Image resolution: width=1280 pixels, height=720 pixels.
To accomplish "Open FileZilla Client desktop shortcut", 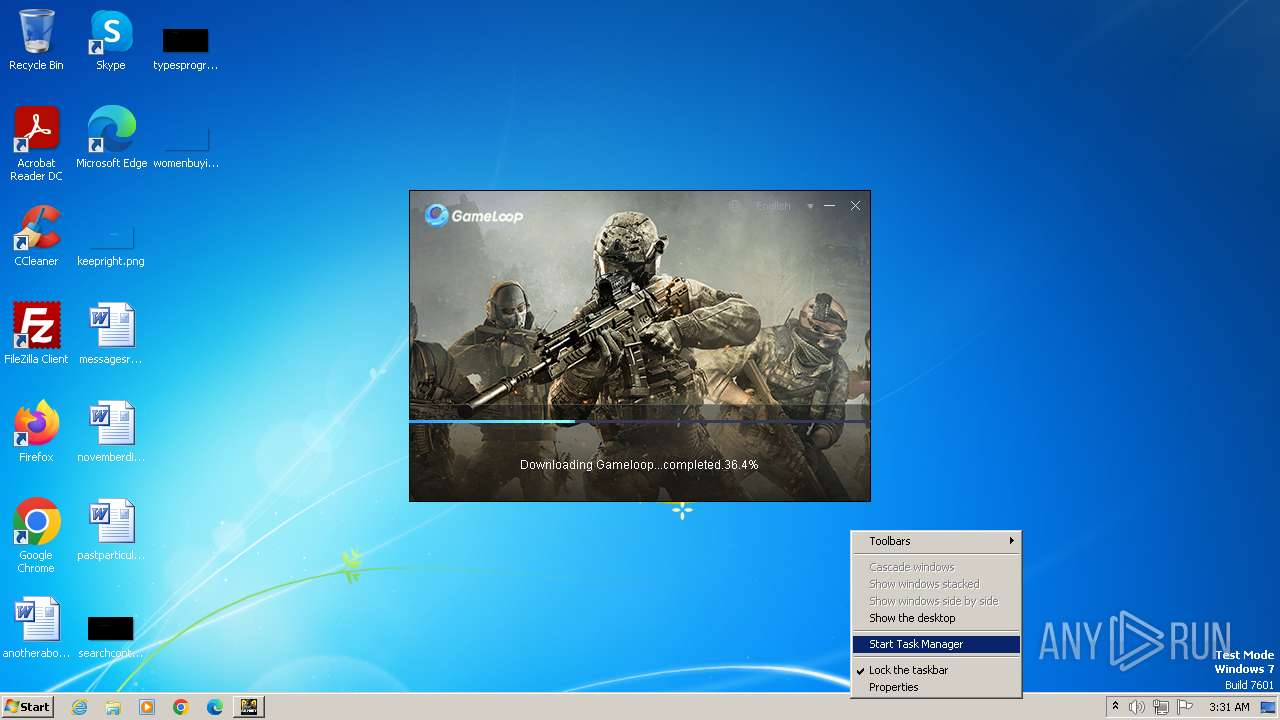I will coord(36,334).
